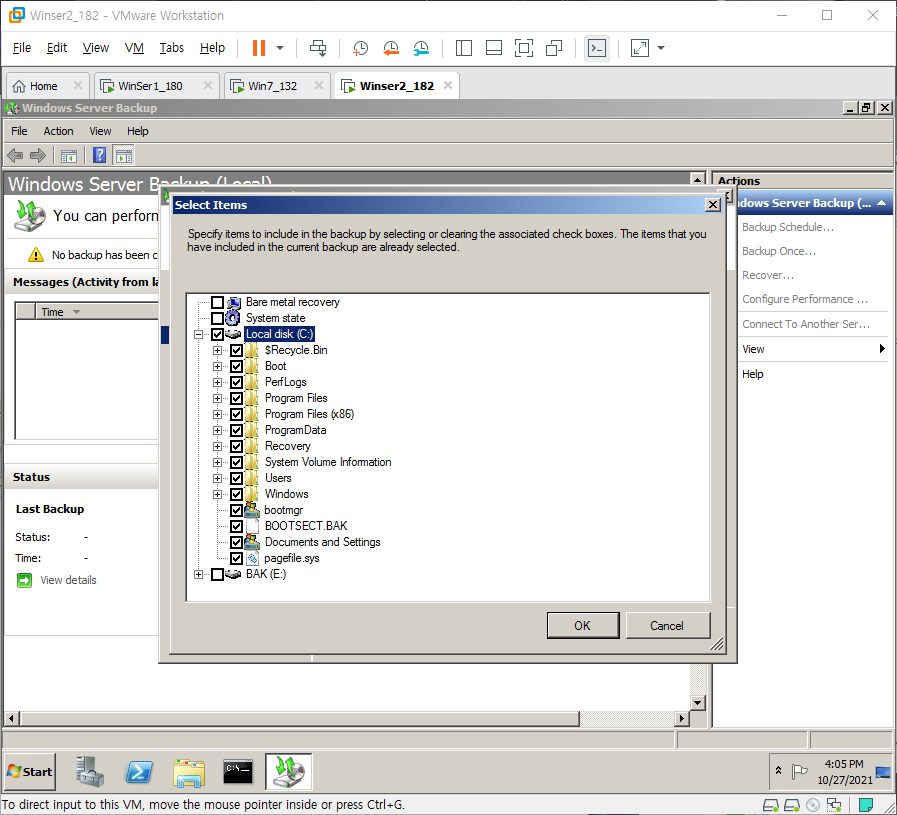Click the Start button
The height and width of the screenshot is (815, 897).
click(30, 772)
